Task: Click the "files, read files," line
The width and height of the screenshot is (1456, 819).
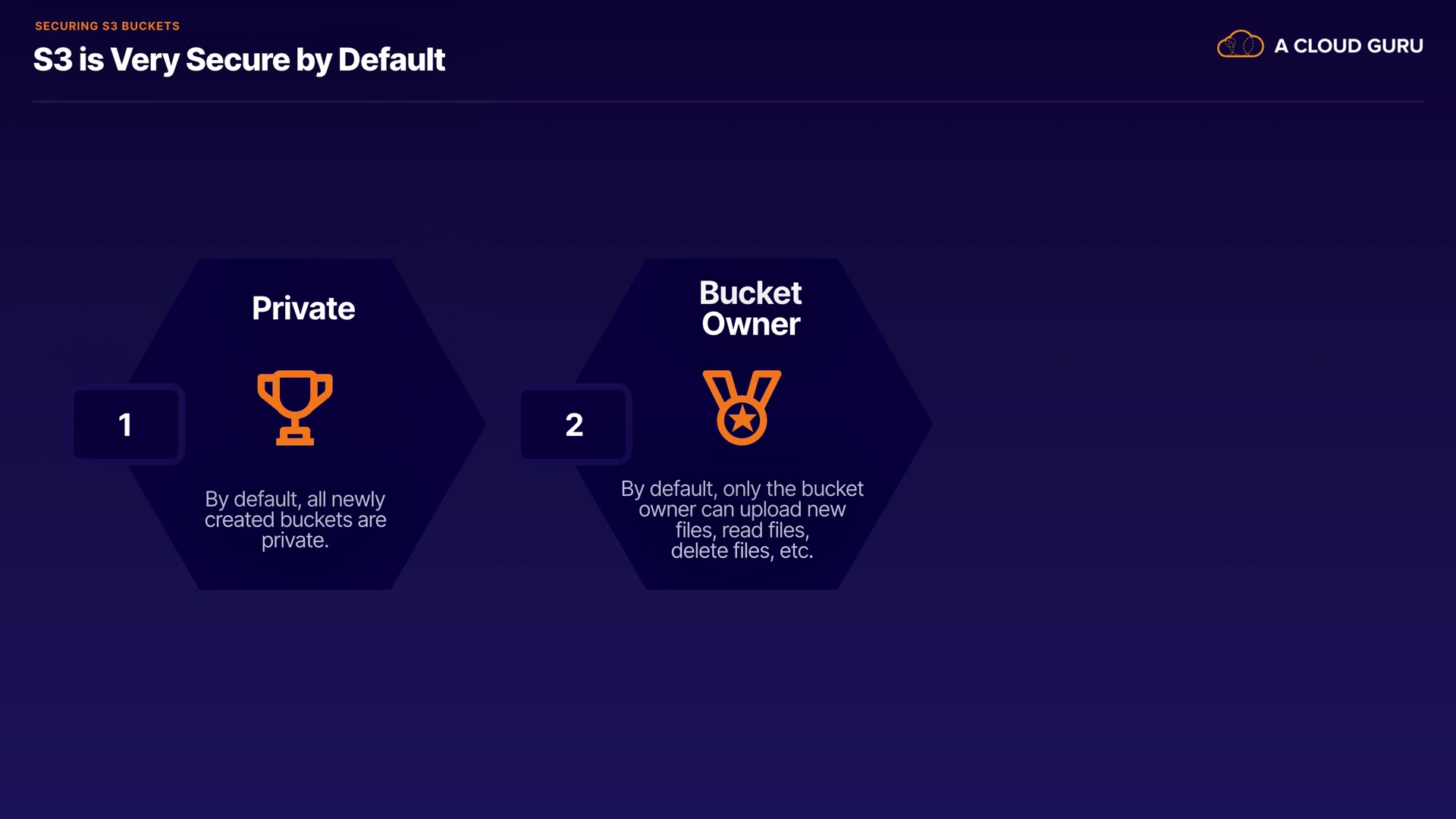Action: pyautogui.click(x=742, y=530)
